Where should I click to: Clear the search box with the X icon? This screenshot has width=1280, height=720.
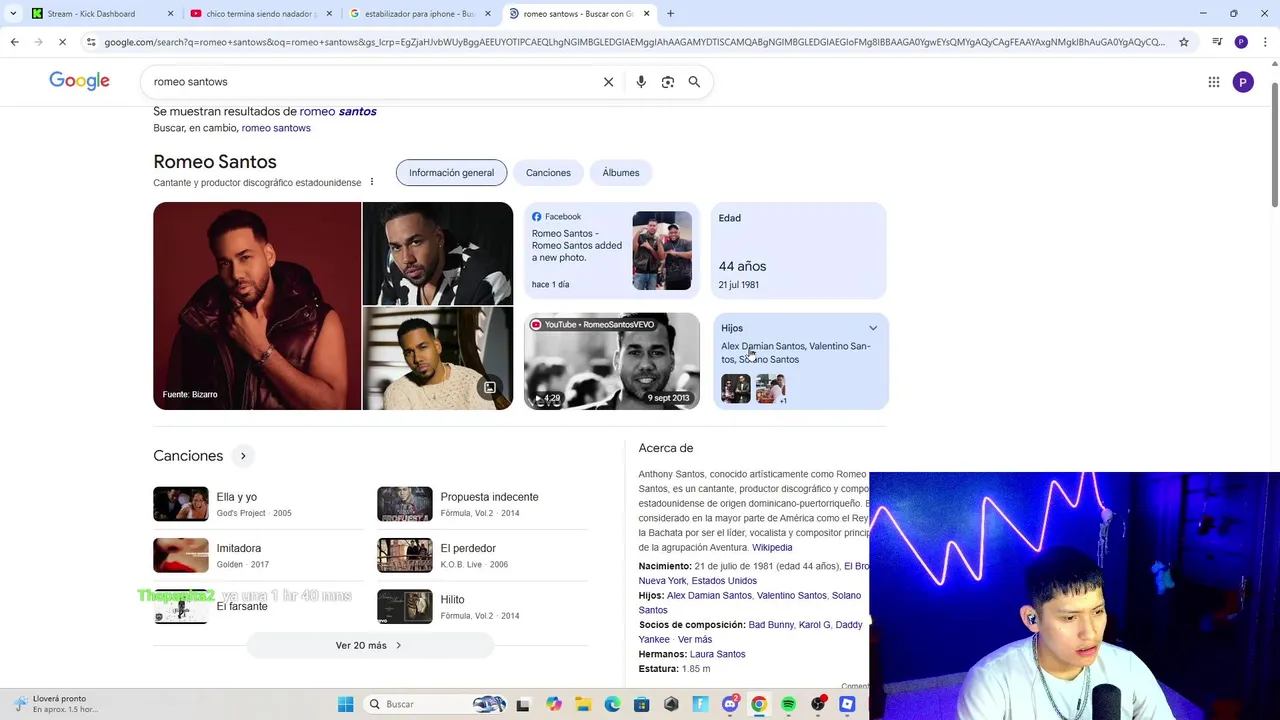608,82
